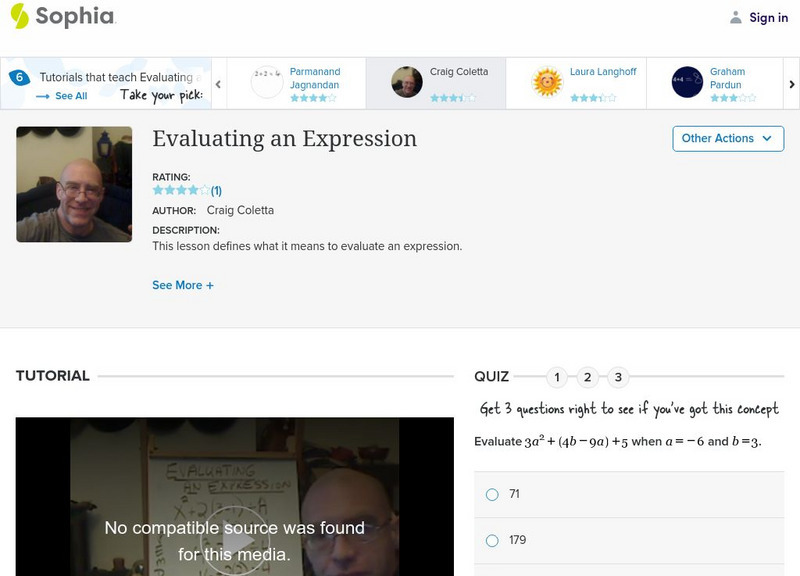Go to quiz question 1

pos(557,378)
